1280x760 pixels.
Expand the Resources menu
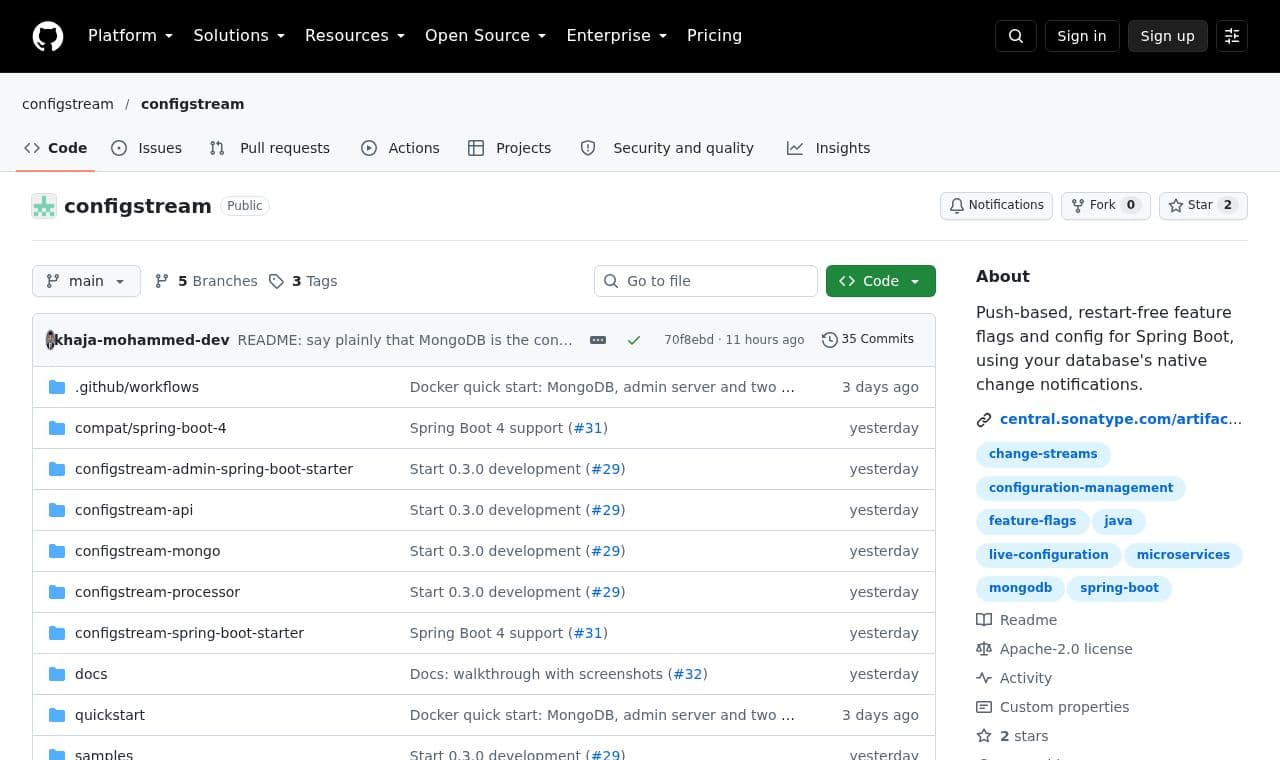pyautogui.click(x=355, y=36)
